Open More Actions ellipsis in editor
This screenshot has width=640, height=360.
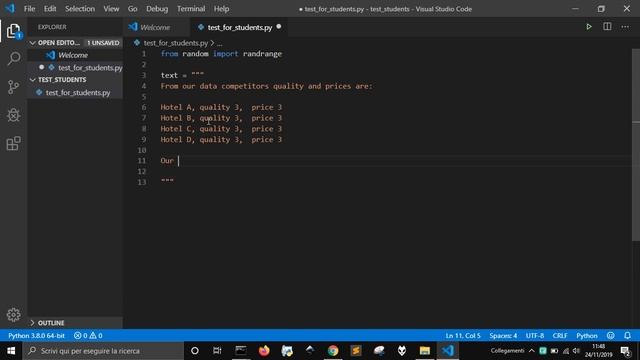pyautogui.click(x=625, y=27)
